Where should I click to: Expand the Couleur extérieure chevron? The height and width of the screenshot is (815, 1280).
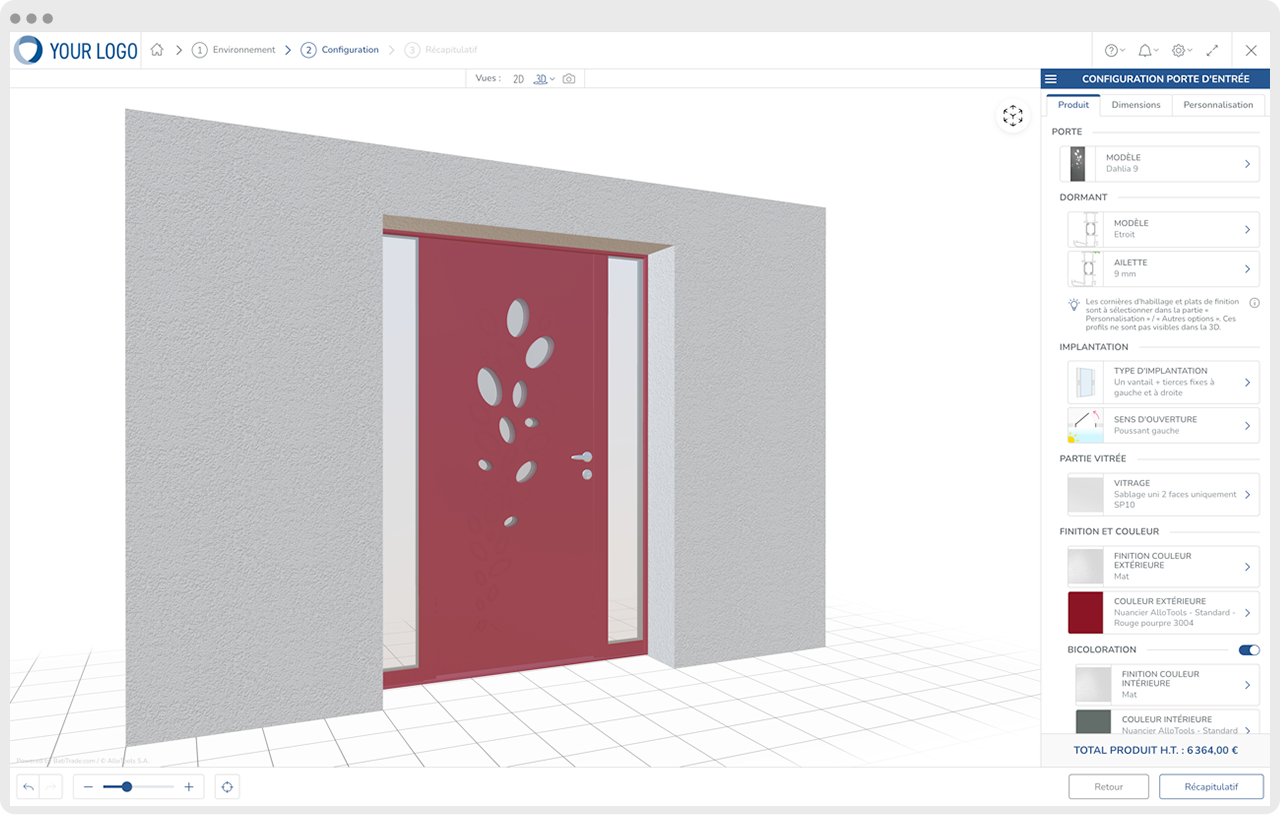1247,612
